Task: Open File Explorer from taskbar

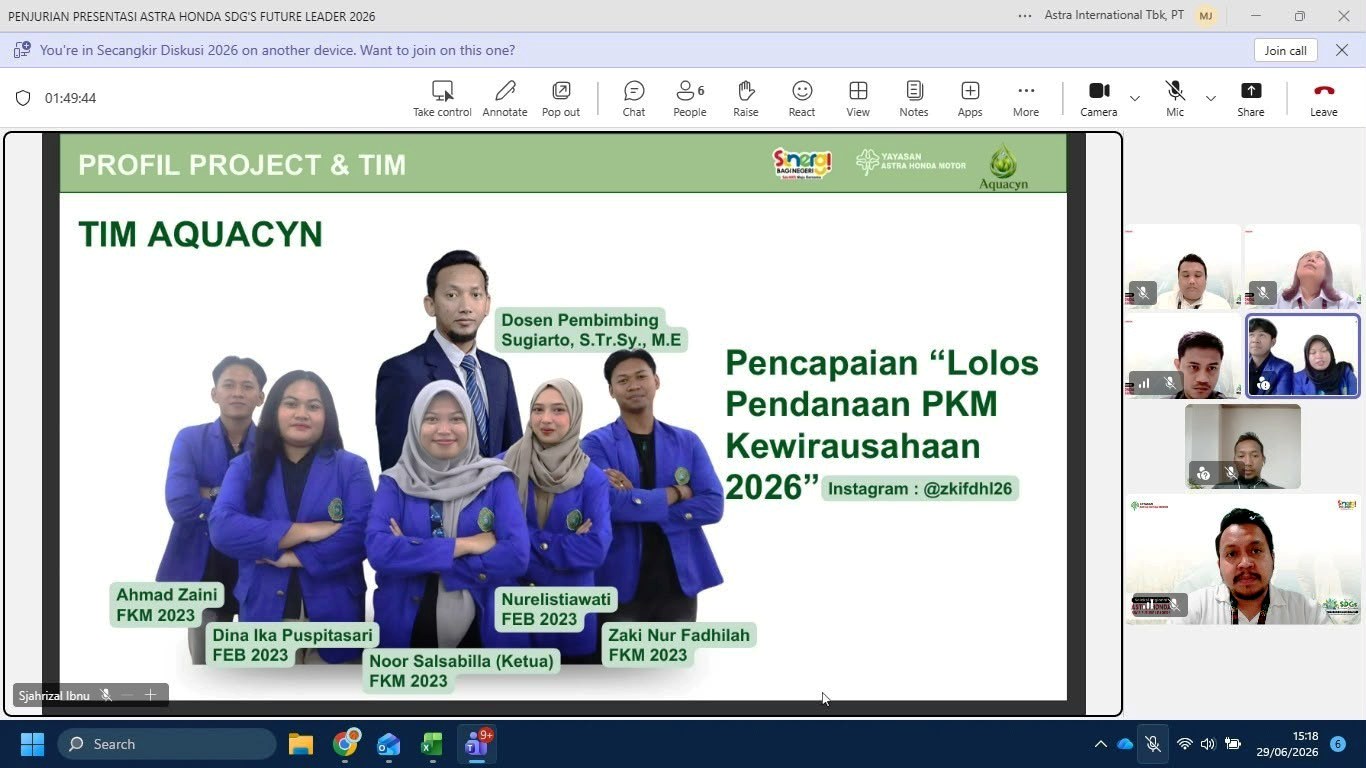Action: coord(301,744)
